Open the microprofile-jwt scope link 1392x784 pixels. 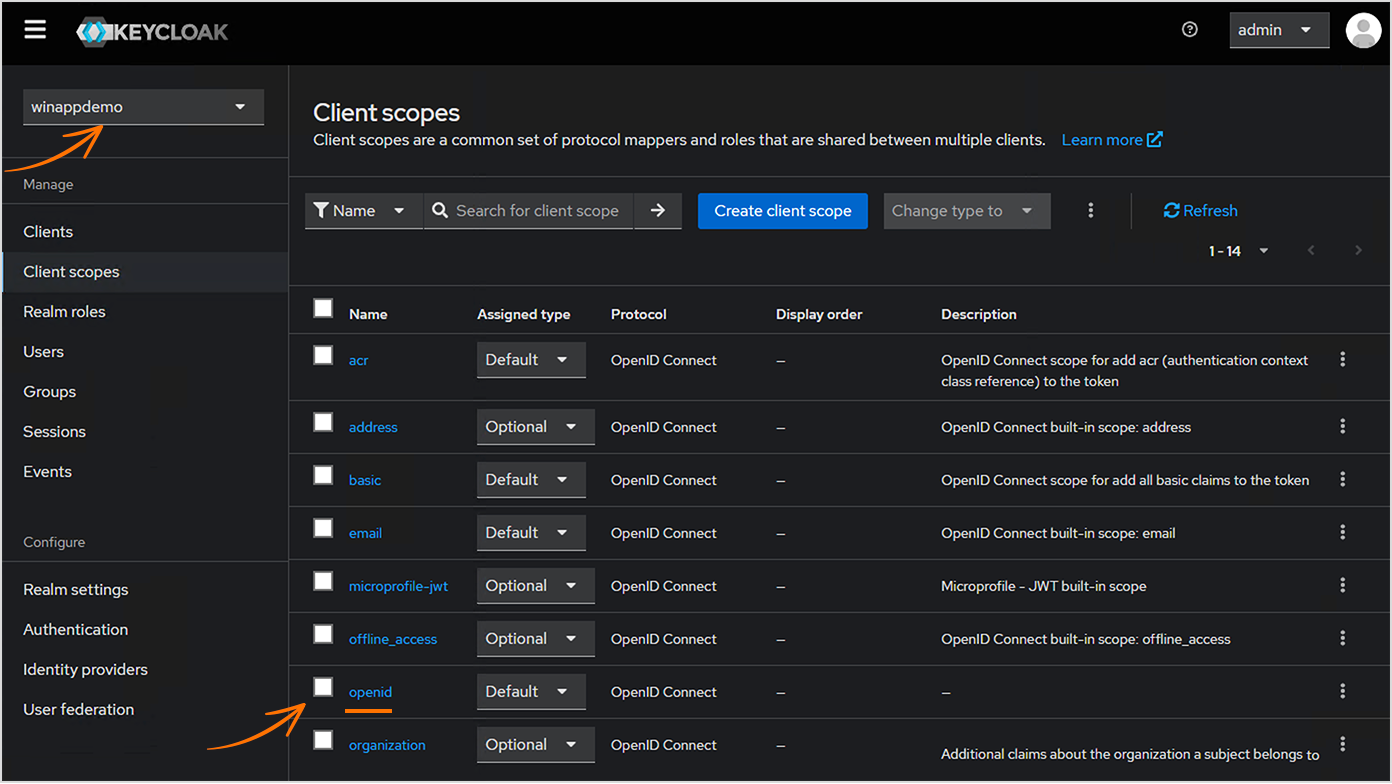point(398,586)
